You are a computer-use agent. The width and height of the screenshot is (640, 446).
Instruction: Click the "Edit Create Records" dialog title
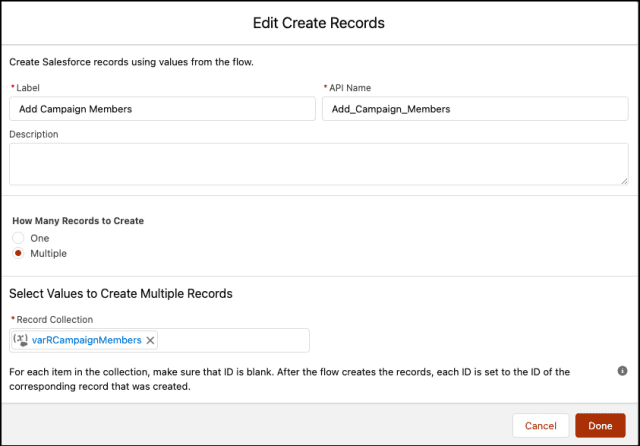(x=319, y=23)
